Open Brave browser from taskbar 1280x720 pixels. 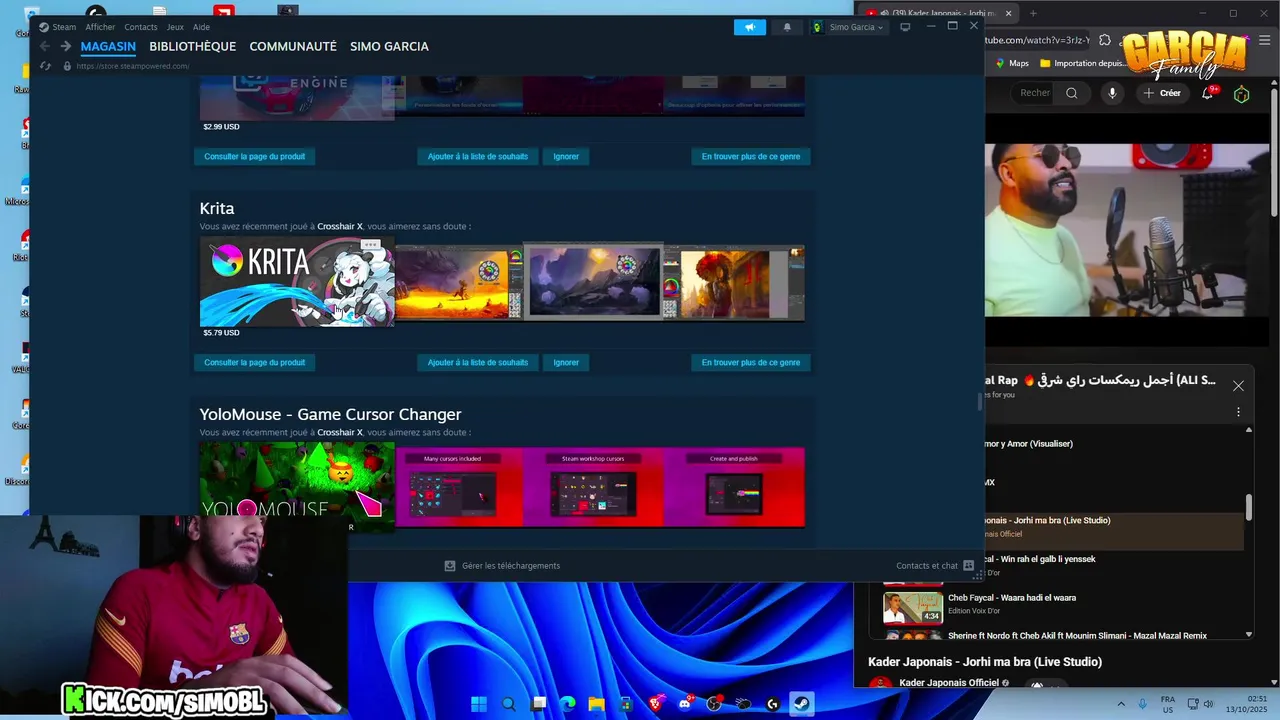[655, 704]
